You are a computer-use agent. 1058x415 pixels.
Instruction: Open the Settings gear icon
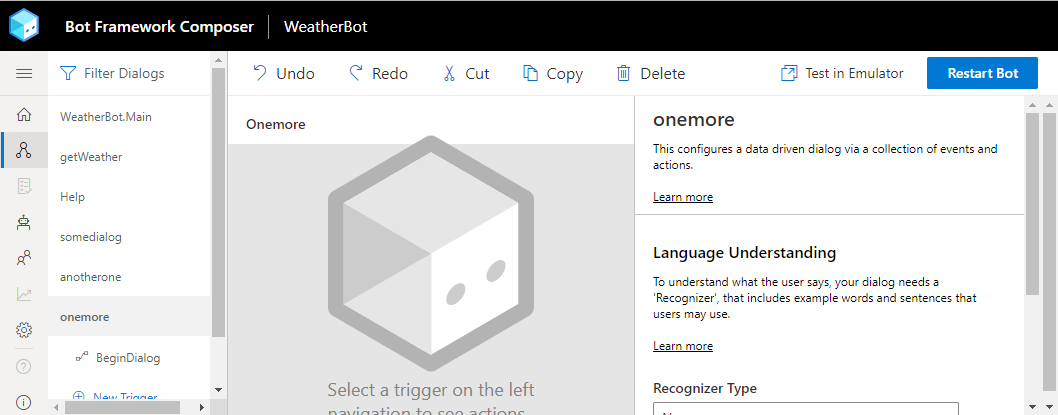[24, 330]
